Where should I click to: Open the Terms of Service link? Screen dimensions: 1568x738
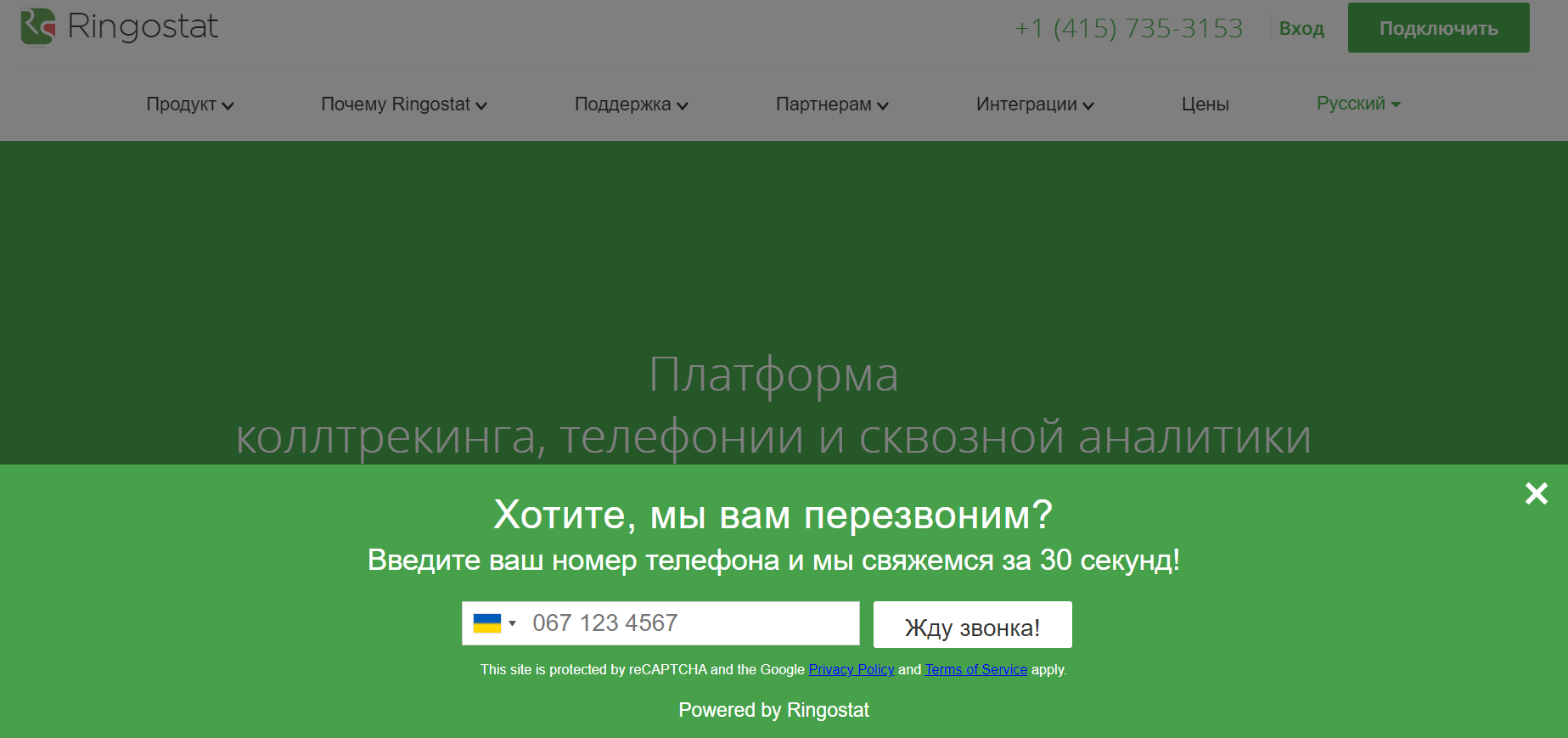pyautogui.click(x=975, y=669)
